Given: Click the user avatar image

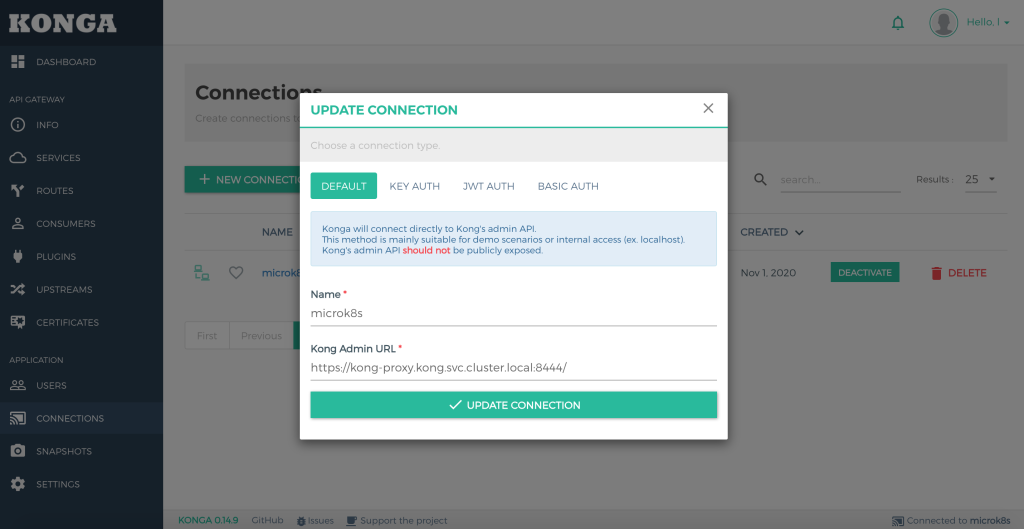Looking at the screenshot, I should click(x=943, y=23).
